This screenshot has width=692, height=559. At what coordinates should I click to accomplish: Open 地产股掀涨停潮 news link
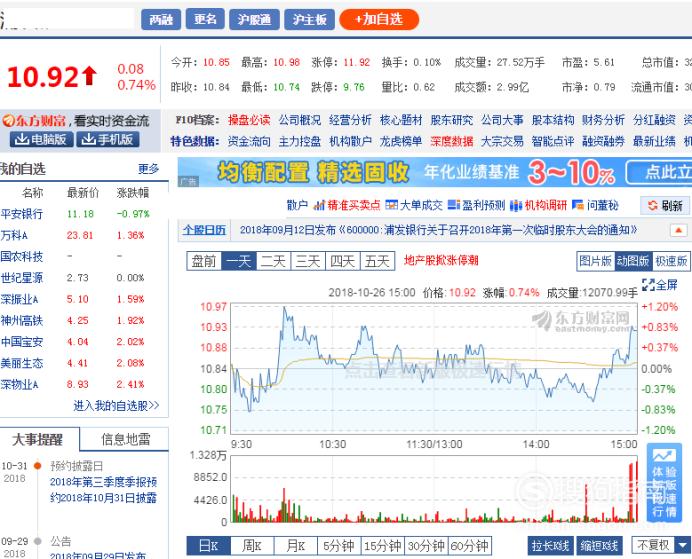(x=441, y=260)
